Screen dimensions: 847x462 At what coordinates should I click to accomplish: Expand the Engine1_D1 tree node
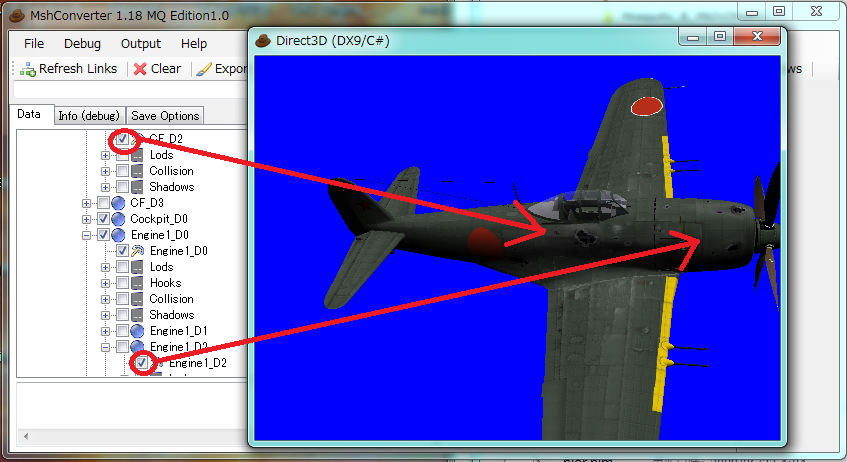(x=105, y=331)
